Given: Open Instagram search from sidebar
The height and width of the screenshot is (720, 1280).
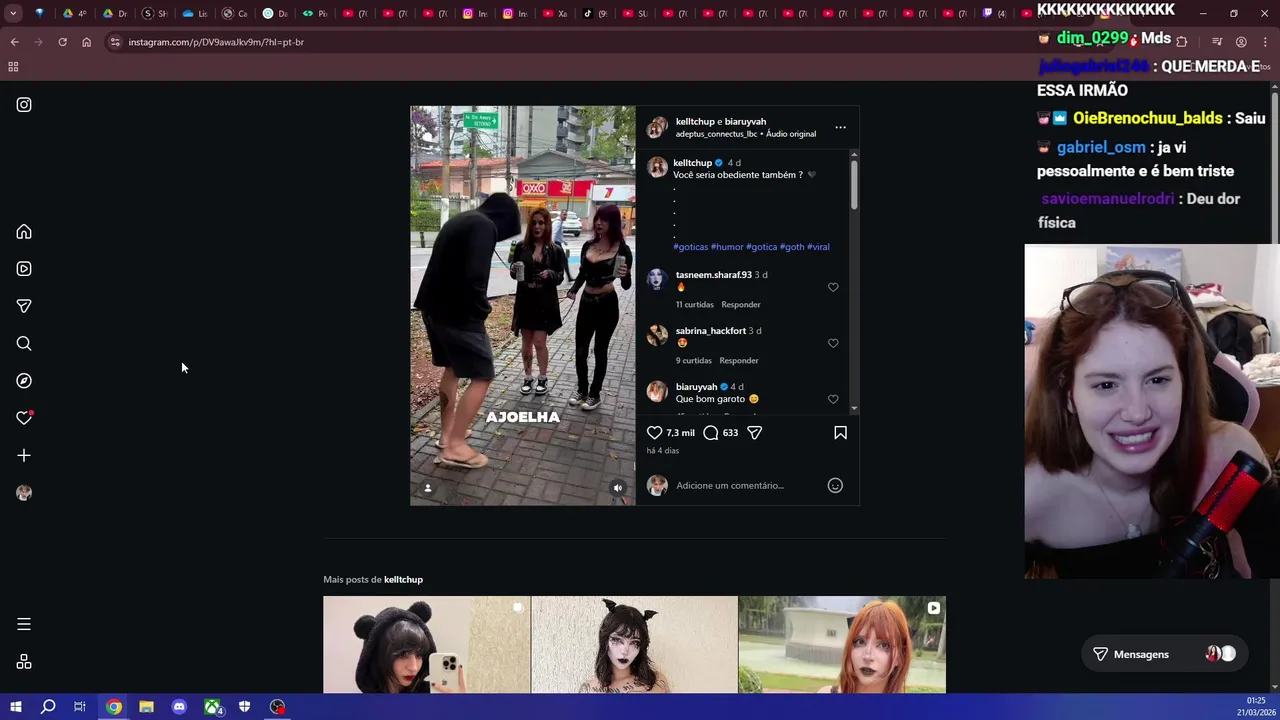Looking at the screenshot, I should click(x=24, y=344).
